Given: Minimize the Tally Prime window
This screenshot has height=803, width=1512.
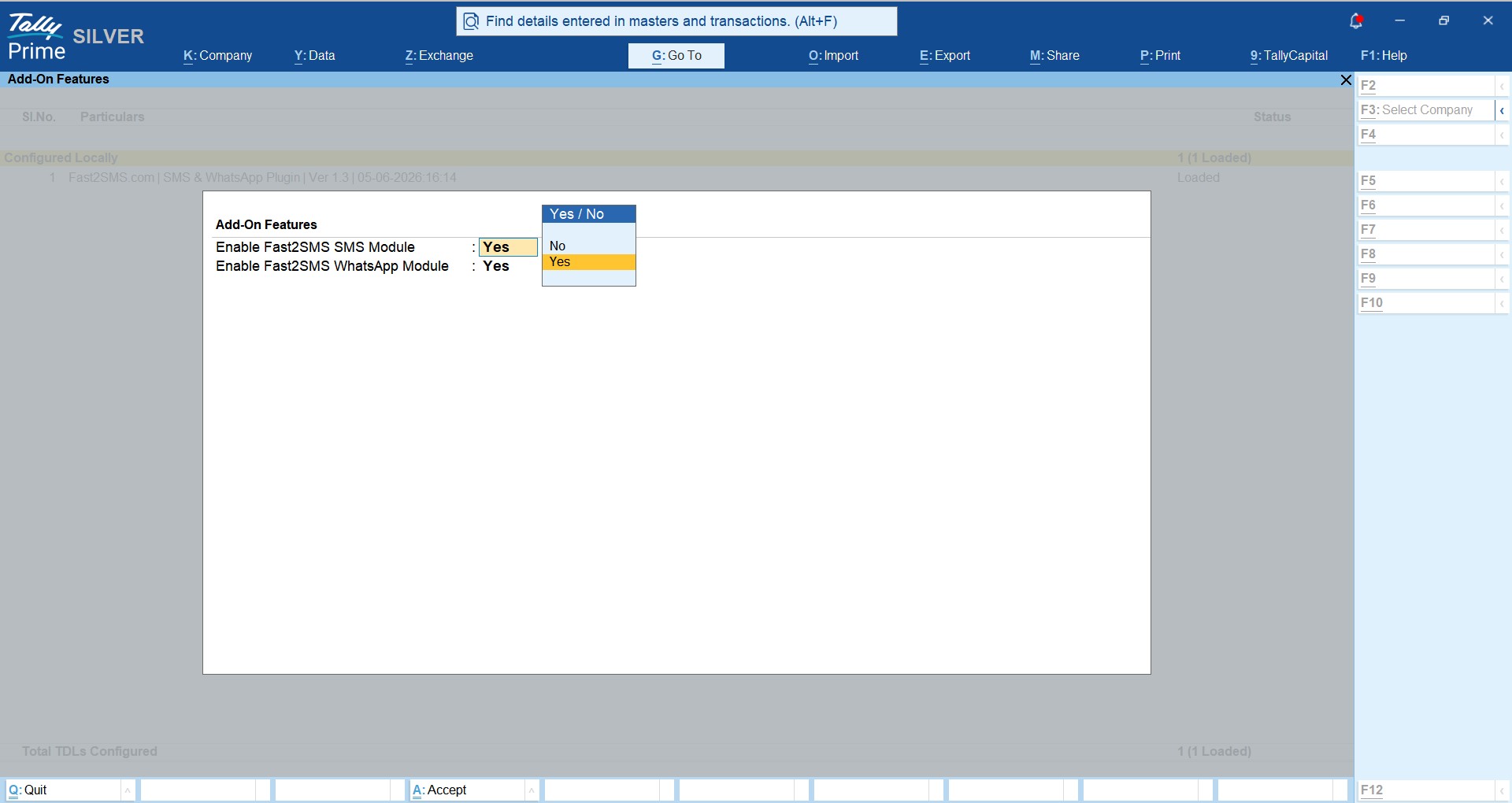Looking at the screenshot, I should click(1400, 21).
